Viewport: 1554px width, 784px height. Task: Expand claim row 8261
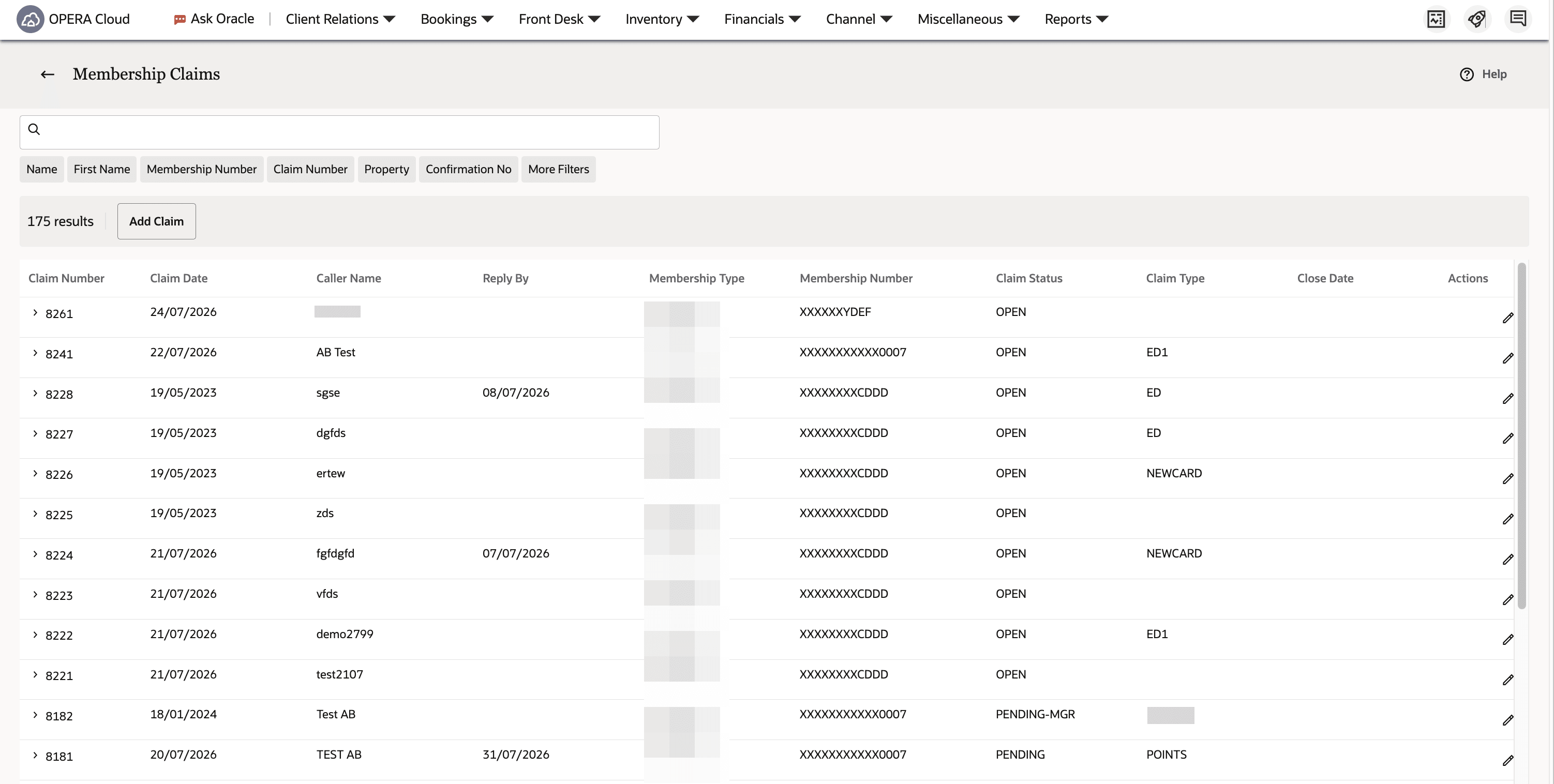(35, 312)
